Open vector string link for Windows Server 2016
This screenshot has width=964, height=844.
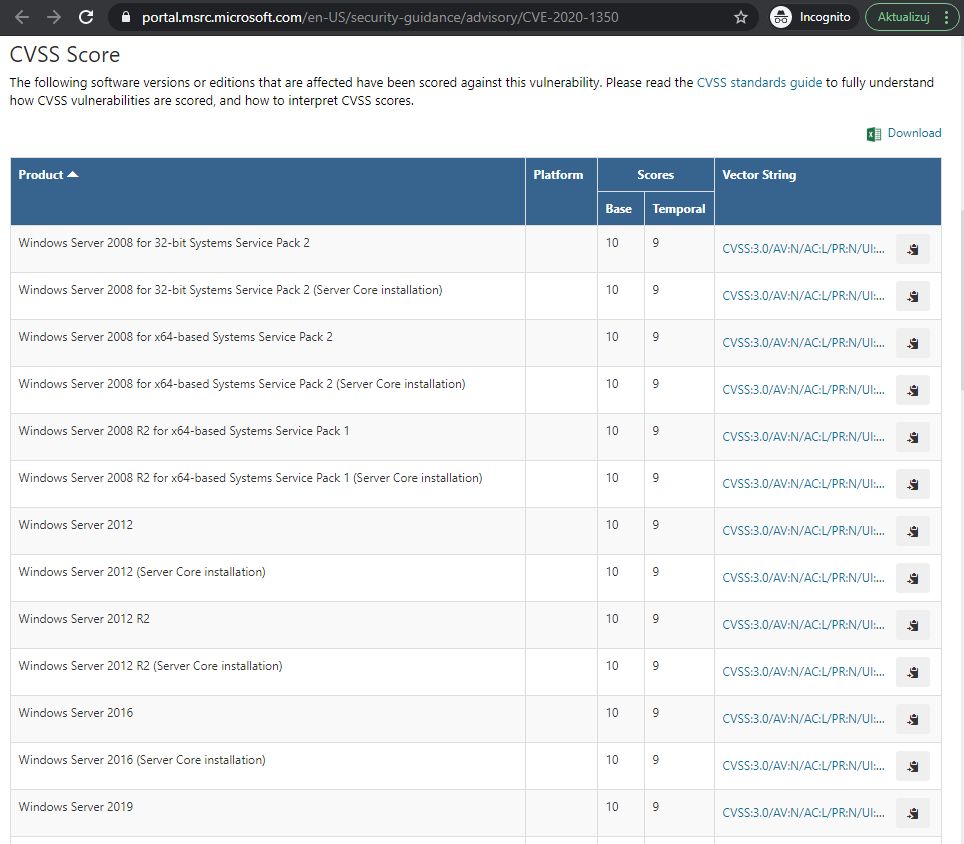click(x=803, y=719)
